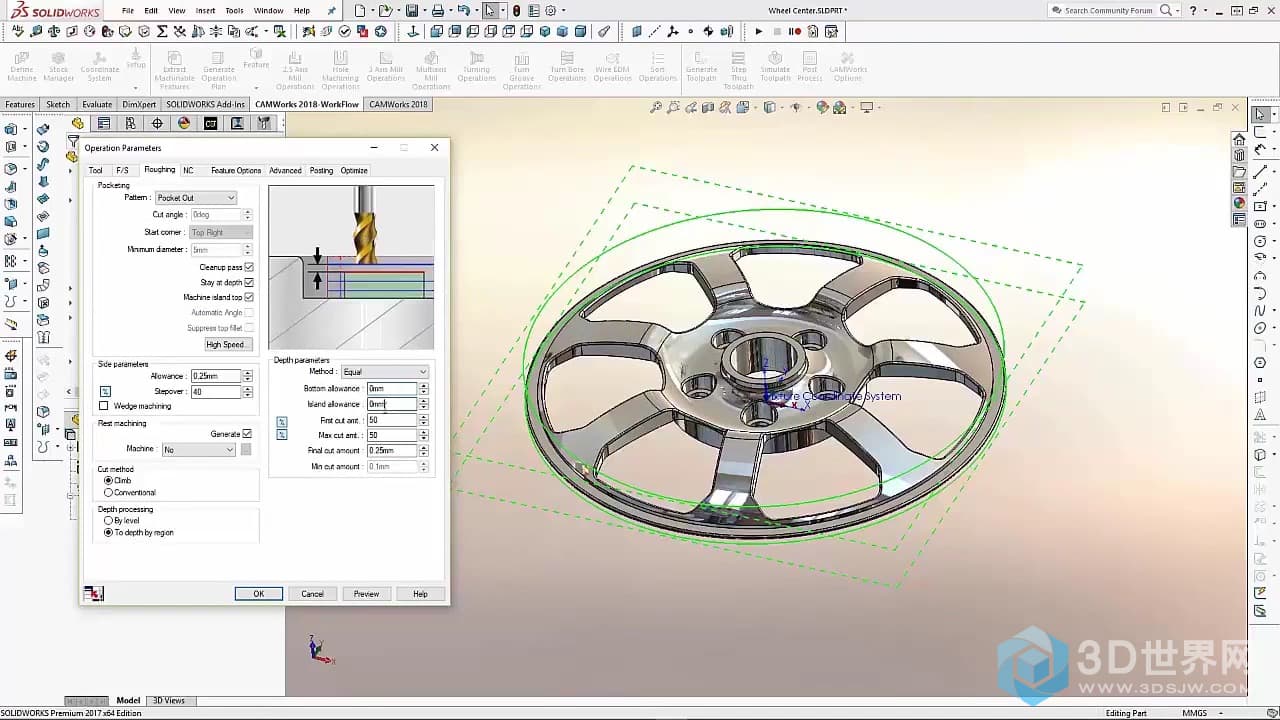Open the Tools menu

point(234,11)
